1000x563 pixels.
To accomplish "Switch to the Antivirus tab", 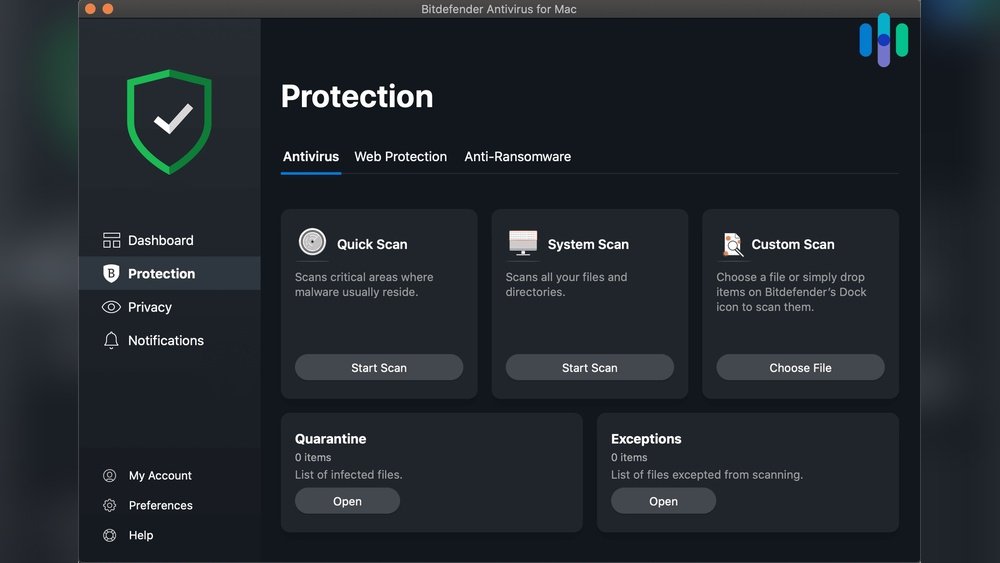I will pos(311,157).
